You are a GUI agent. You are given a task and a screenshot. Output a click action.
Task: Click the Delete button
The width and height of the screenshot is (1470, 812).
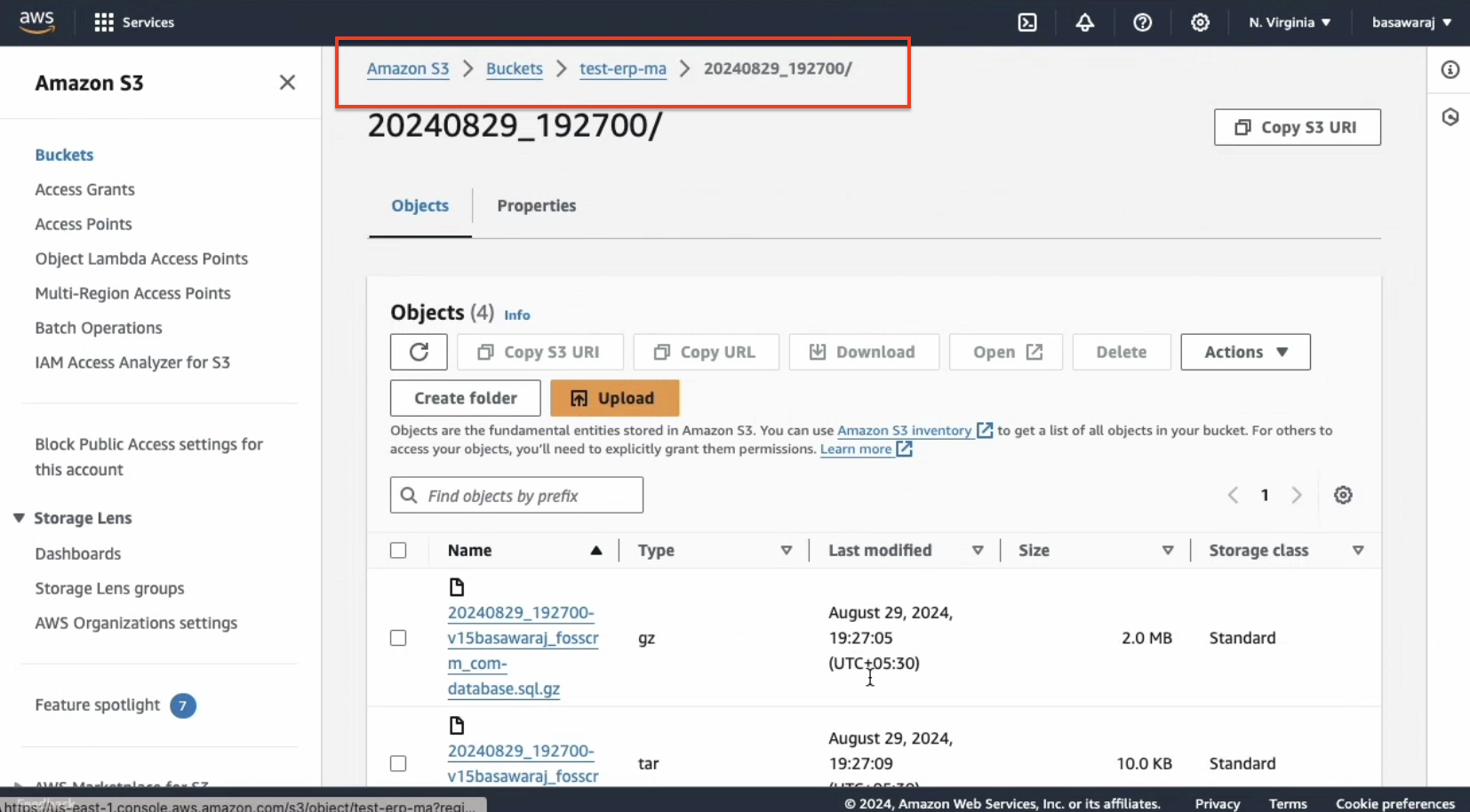tap(1121, 352)
